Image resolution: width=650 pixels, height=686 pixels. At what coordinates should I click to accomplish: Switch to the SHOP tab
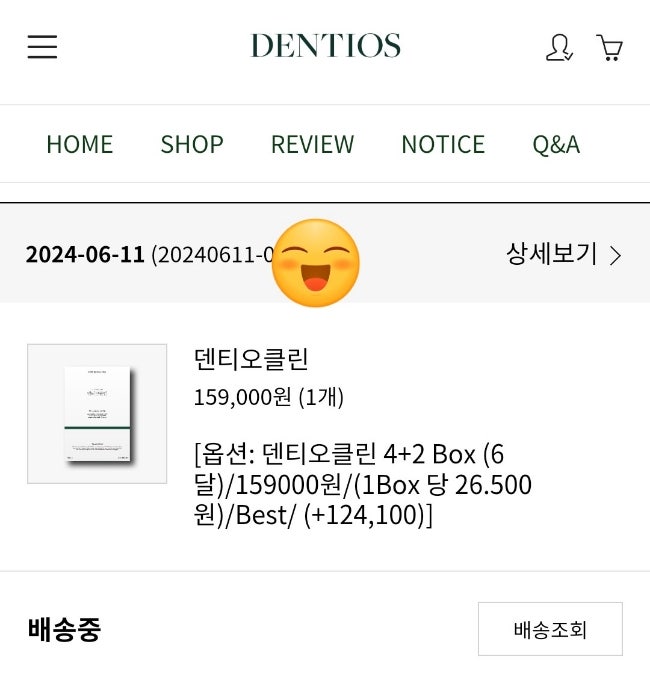click(192, 144)
